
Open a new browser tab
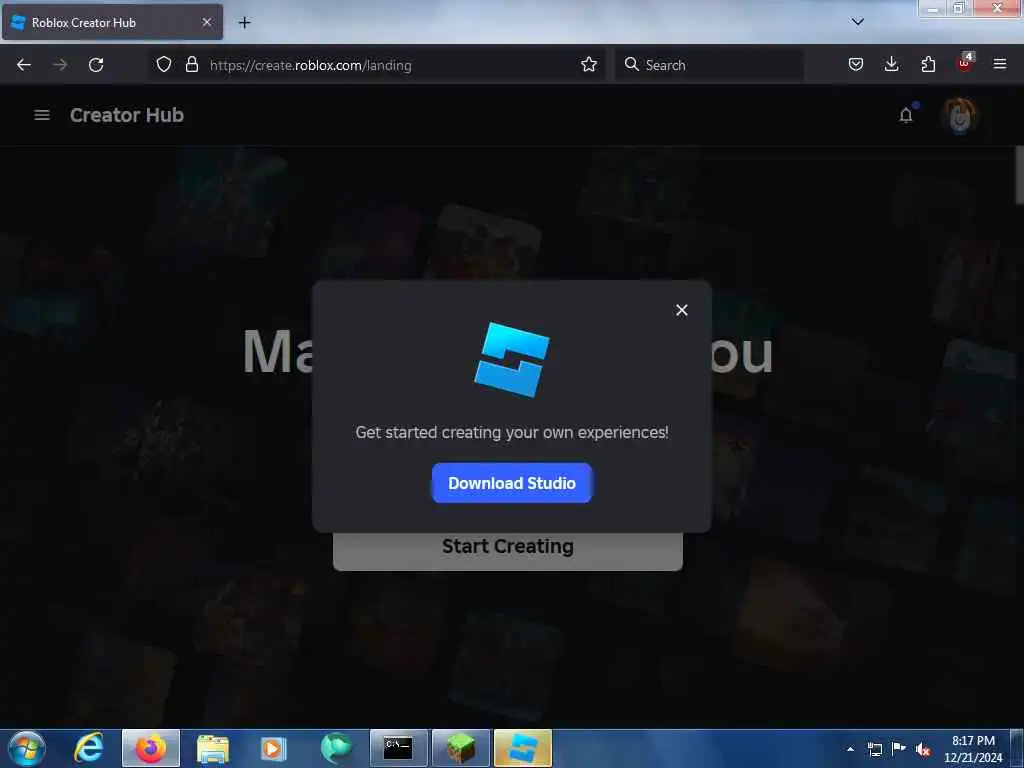point(244,23)
